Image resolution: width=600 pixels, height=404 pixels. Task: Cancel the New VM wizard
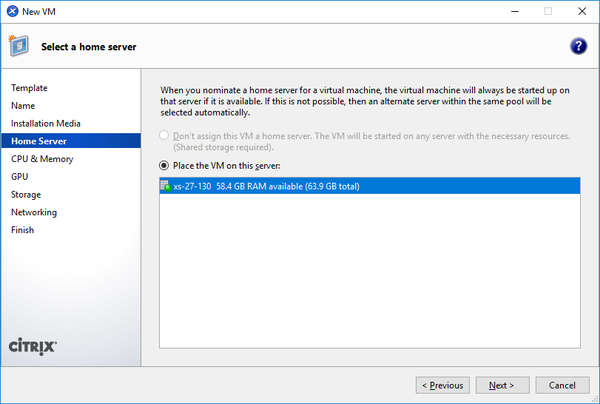(x=562, y=385)
